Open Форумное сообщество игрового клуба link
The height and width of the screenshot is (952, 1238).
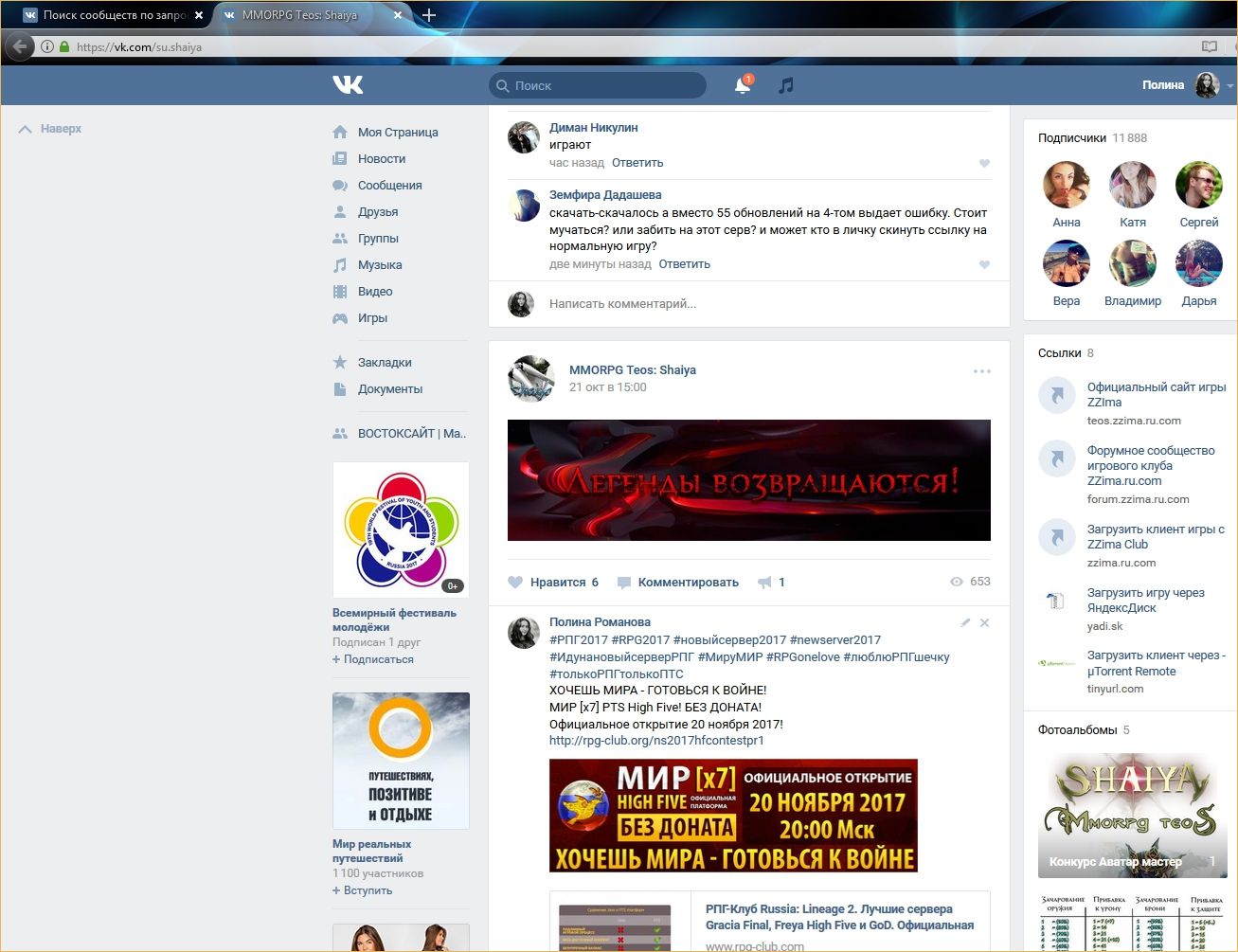coord(1151,466)
